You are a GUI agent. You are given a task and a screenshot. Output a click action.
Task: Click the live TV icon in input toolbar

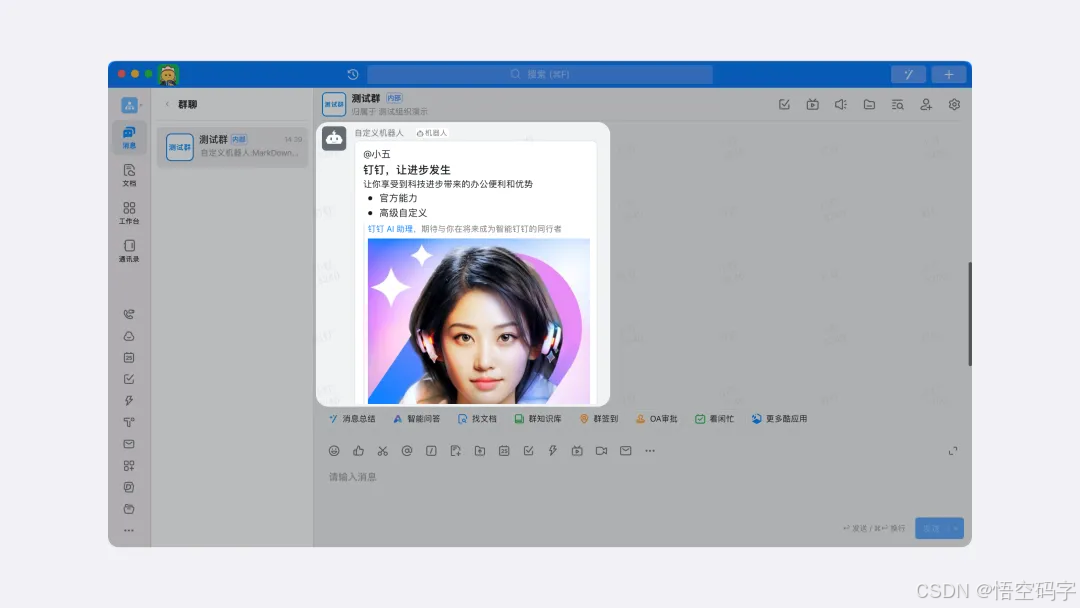click(x=577, y=451)
